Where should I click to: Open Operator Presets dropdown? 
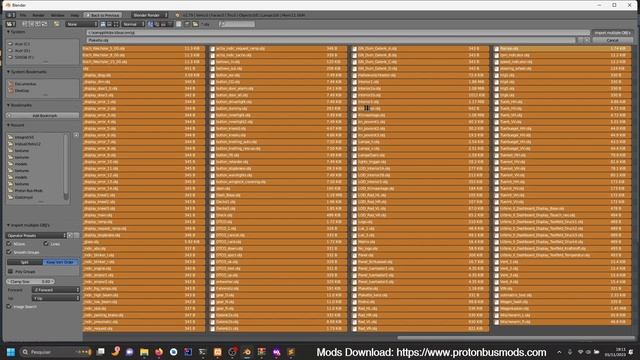[36, 236]
